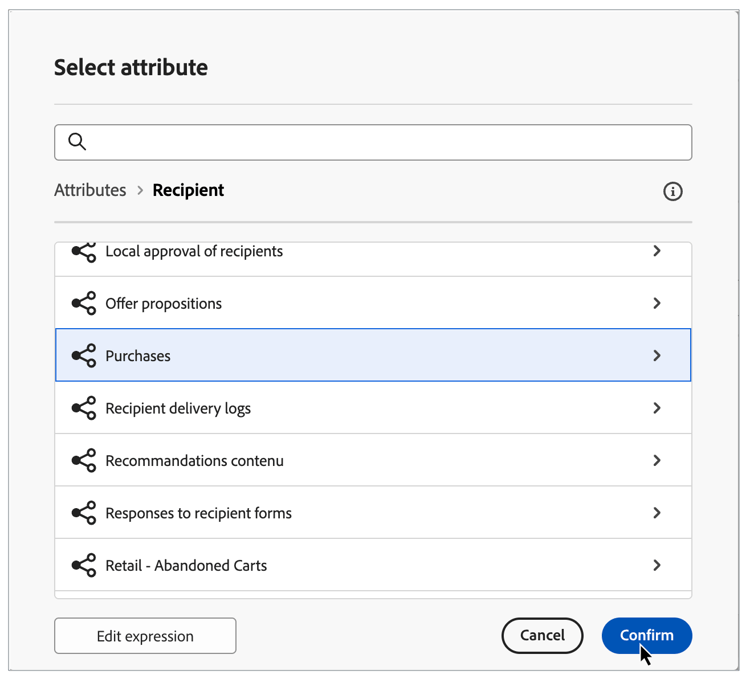750x687 pixels.
Task: Go back to Attributes breadcrumb
Action: 90,190
